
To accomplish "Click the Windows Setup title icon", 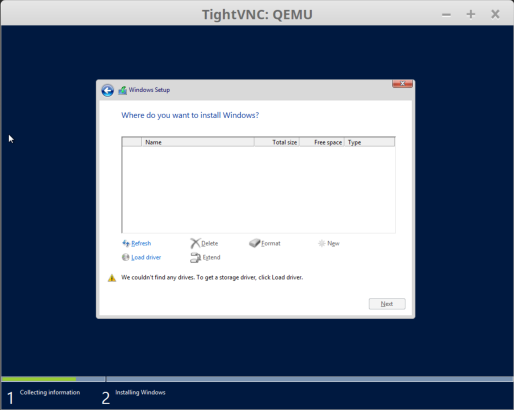I will pyautogui.click(x=122, y=90).
